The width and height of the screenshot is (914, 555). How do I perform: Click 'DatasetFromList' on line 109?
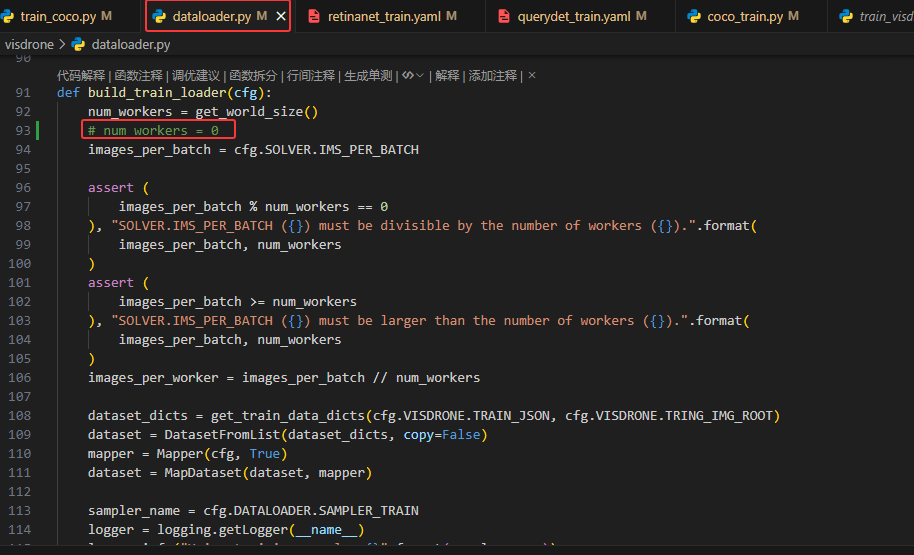(x=223, y=435)
